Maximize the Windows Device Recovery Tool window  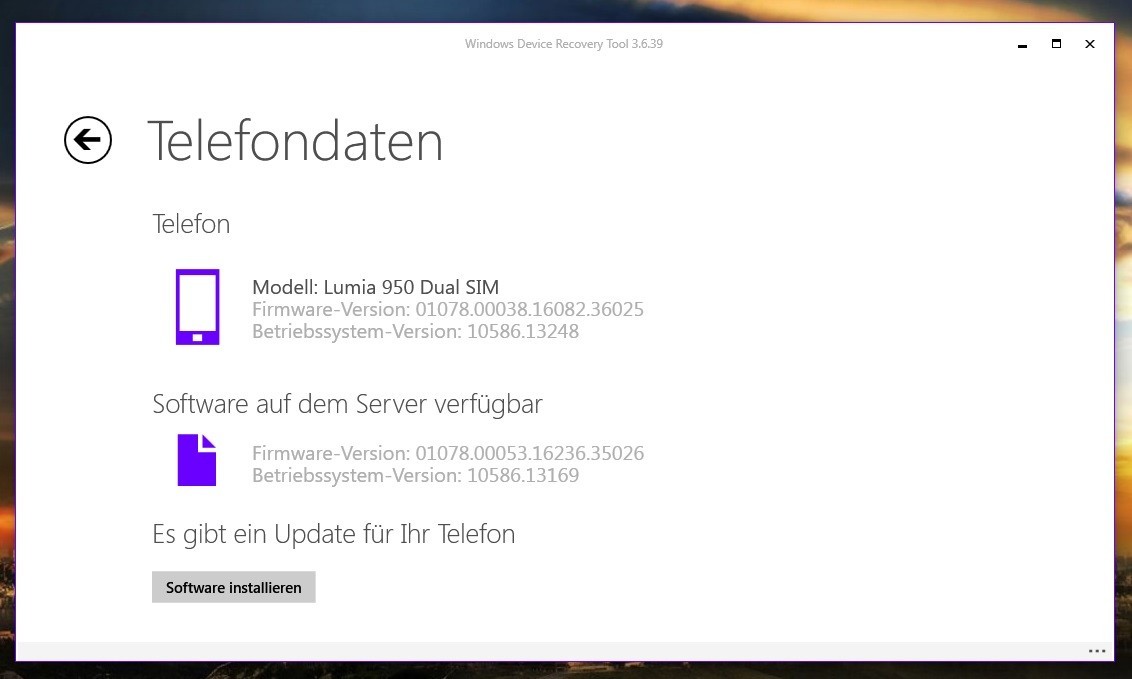point(1056,44)
